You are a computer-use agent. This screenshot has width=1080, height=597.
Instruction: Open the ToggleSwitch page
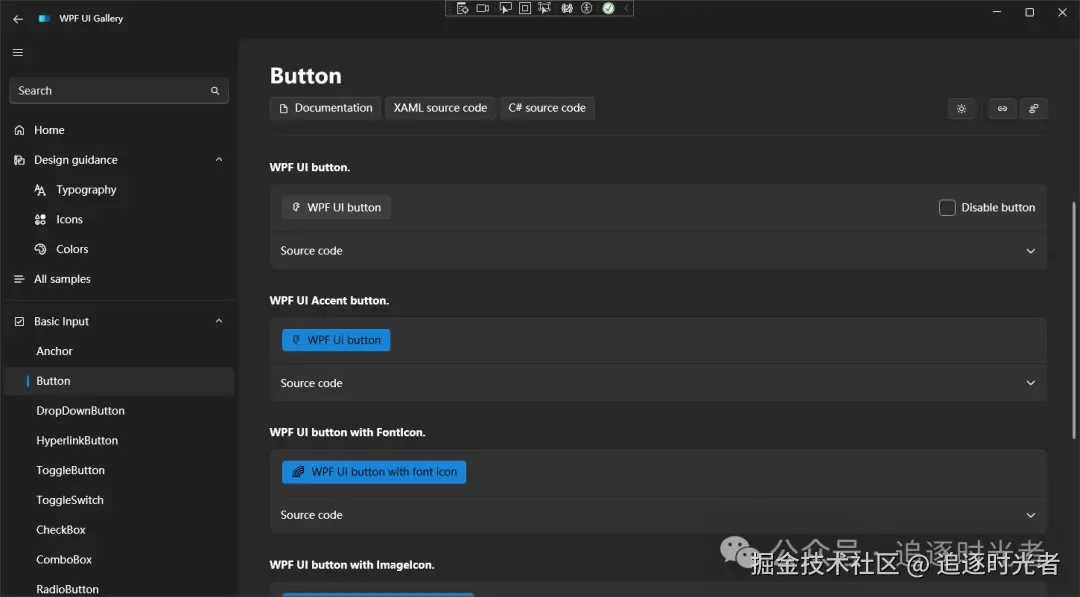(x=119, y=500)
